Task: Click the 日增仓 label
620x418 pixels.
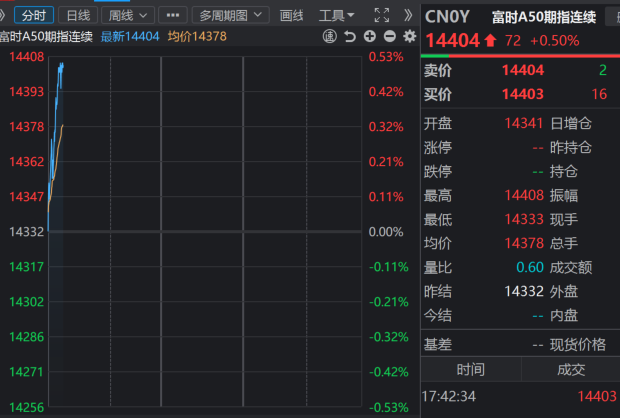Action: [571, 124]
